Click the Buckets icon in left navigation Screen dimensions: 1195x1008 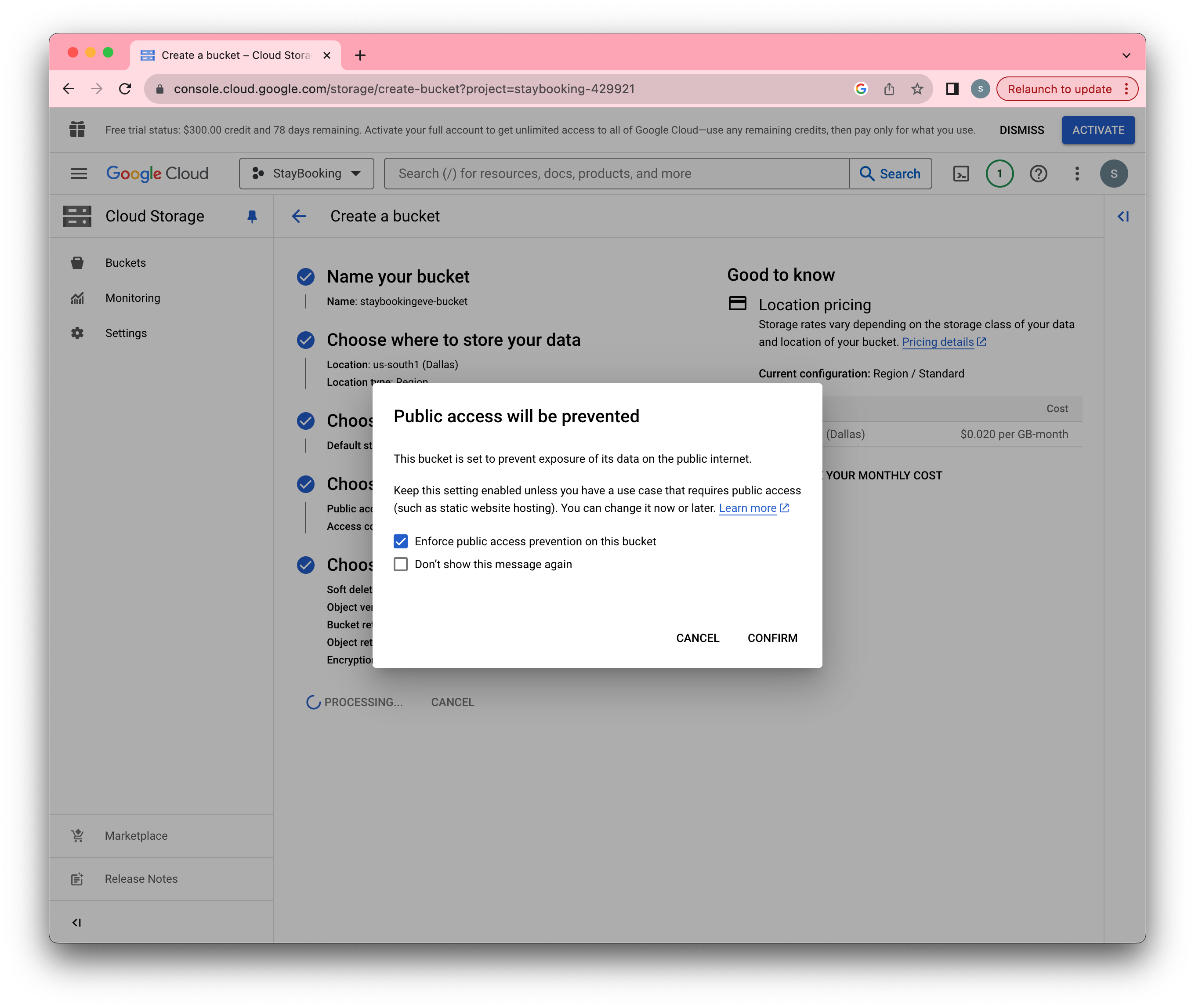pyautogui.click(x=78, y=262)
